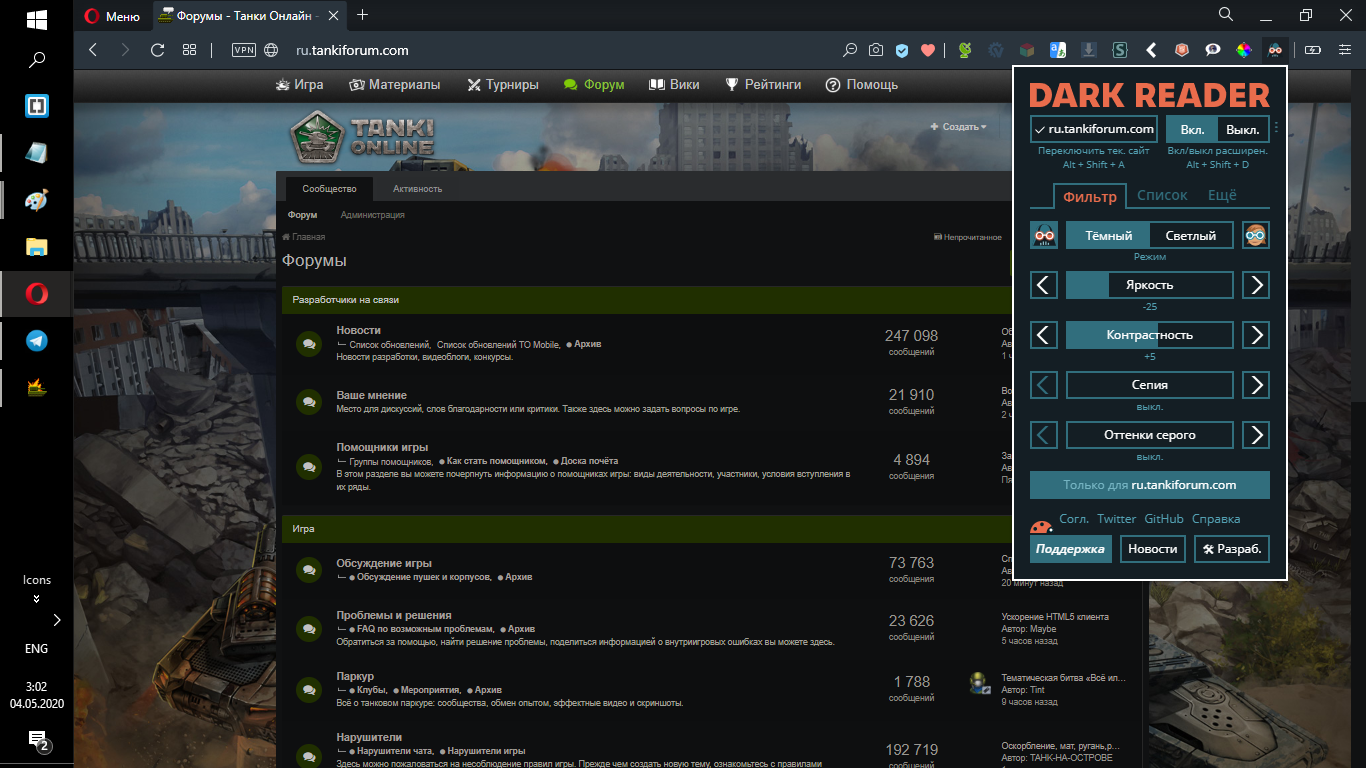Image resolution: width=1366 pixels, height=768 pixels.
Task: Switch to the Список tab
Action: pos(1162,196)
